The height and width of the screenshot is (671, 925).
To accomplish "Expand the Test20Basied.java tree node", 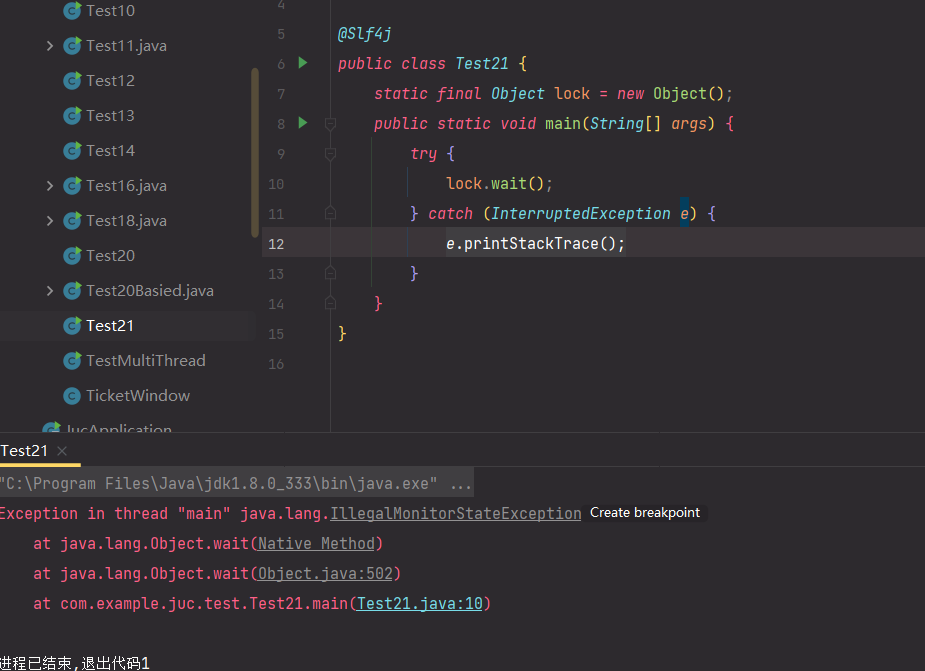I will (x=50, y=291).
